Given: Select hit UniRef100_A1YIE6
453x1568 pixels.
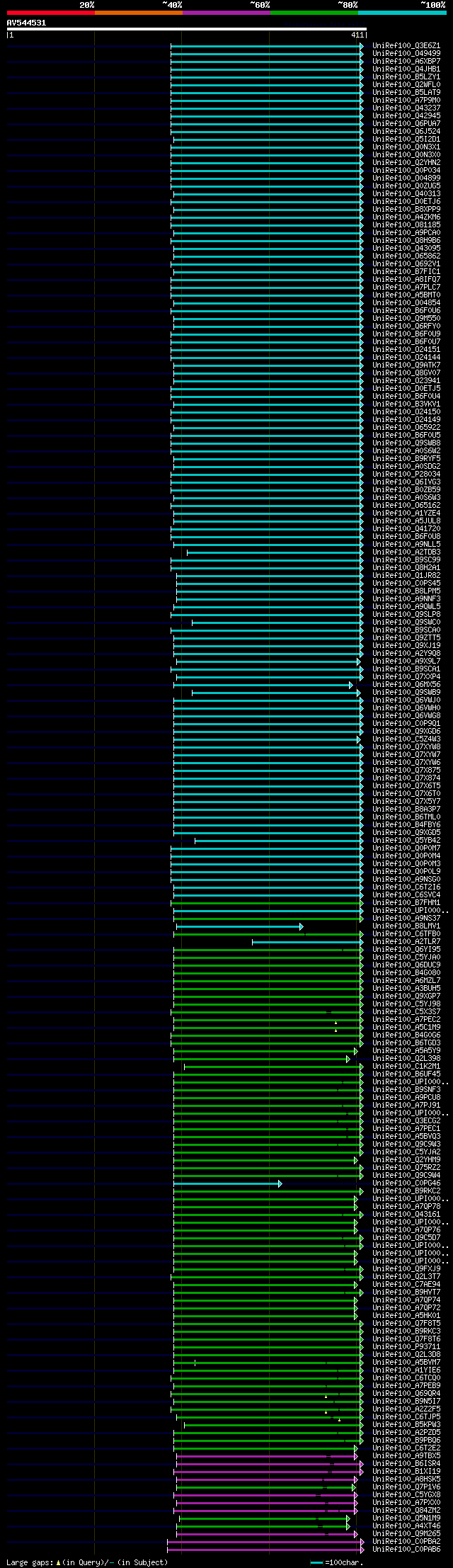Looking at the screenshot, I should [x=406, y=1370].
